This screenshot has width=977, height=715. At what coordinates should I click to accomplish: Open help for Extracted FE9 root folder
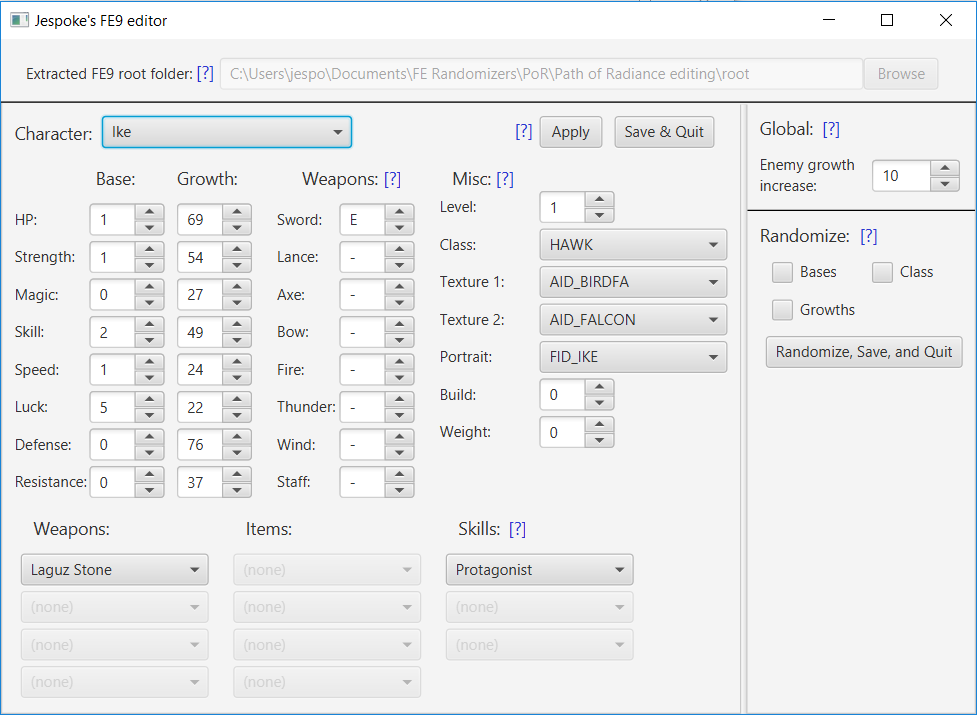pos(205,73)
